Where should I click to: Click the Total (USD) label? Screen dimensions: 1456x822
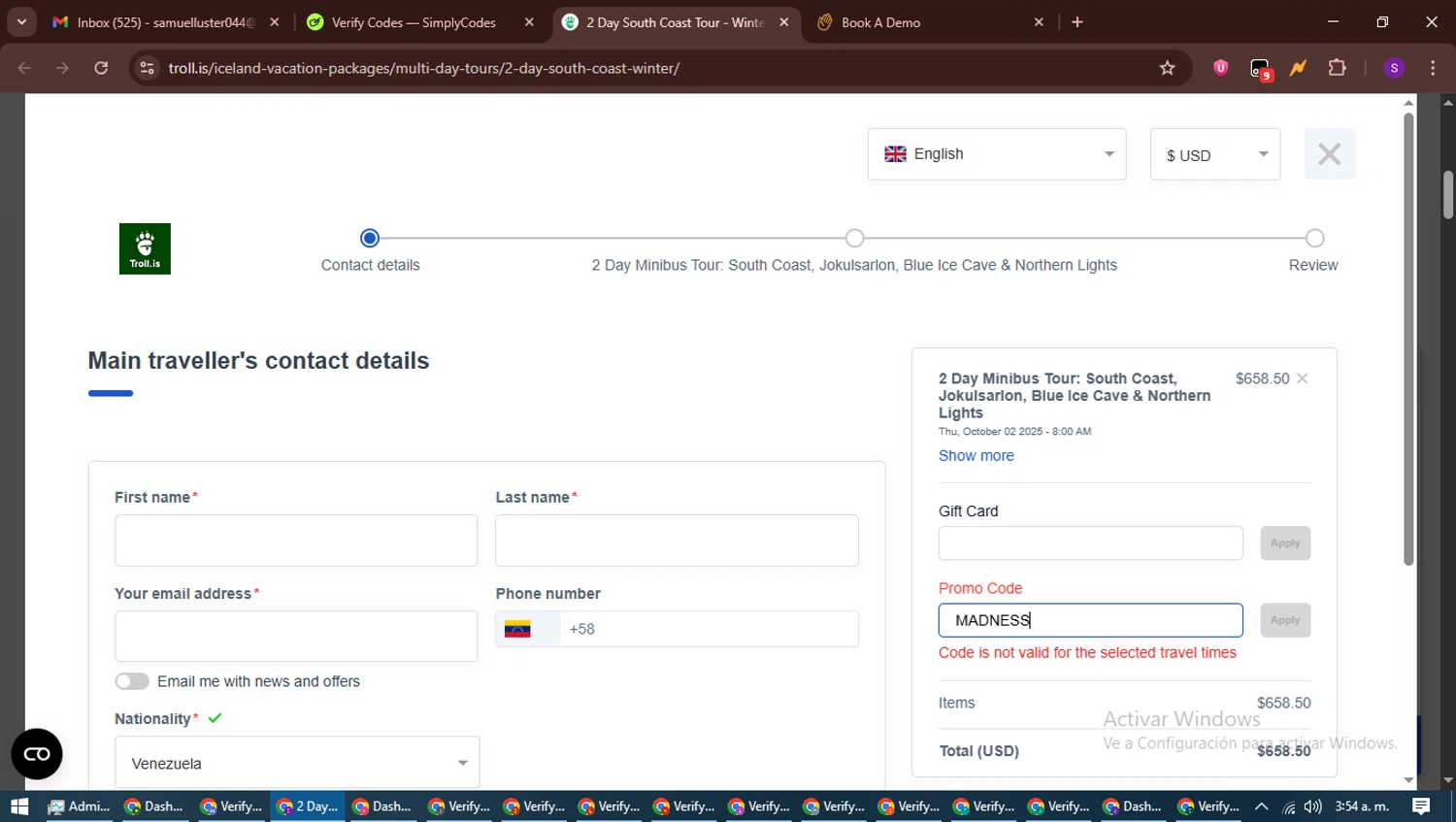(978, 751)
